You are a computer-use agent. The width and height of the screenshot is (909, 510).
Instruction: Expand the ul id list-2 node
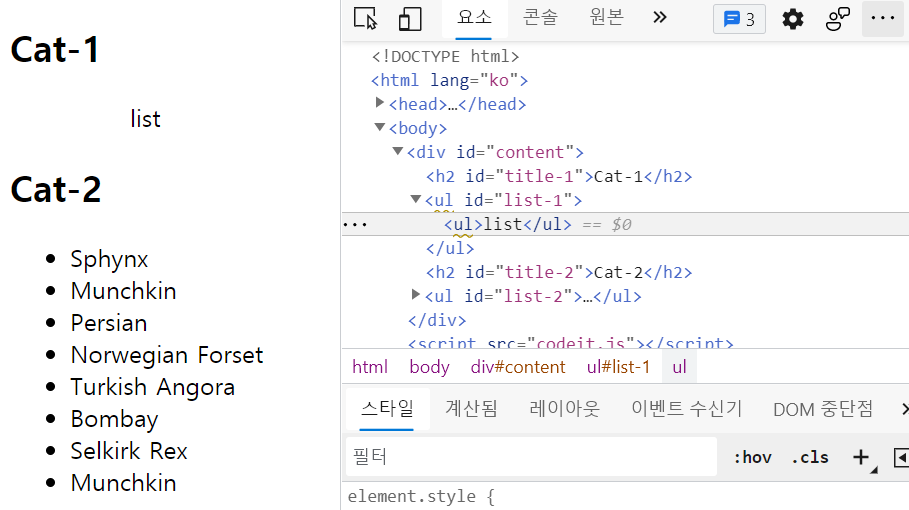[416, 295]
